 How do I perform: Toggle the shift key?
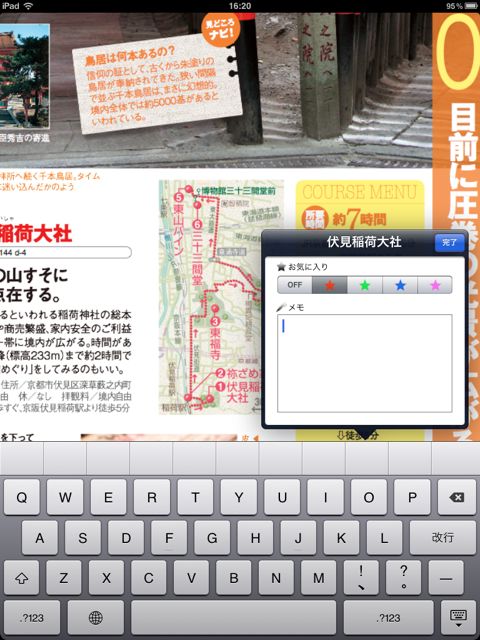22,578
